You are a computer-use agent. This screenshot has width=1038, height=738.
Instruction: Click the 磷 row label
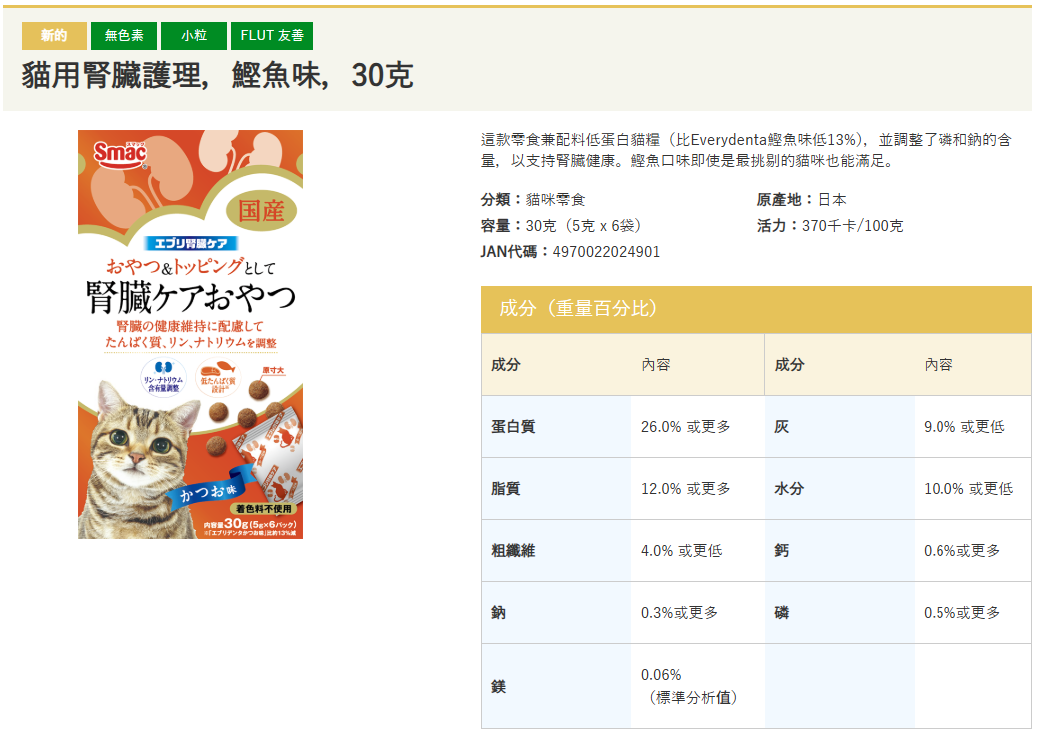782,613
